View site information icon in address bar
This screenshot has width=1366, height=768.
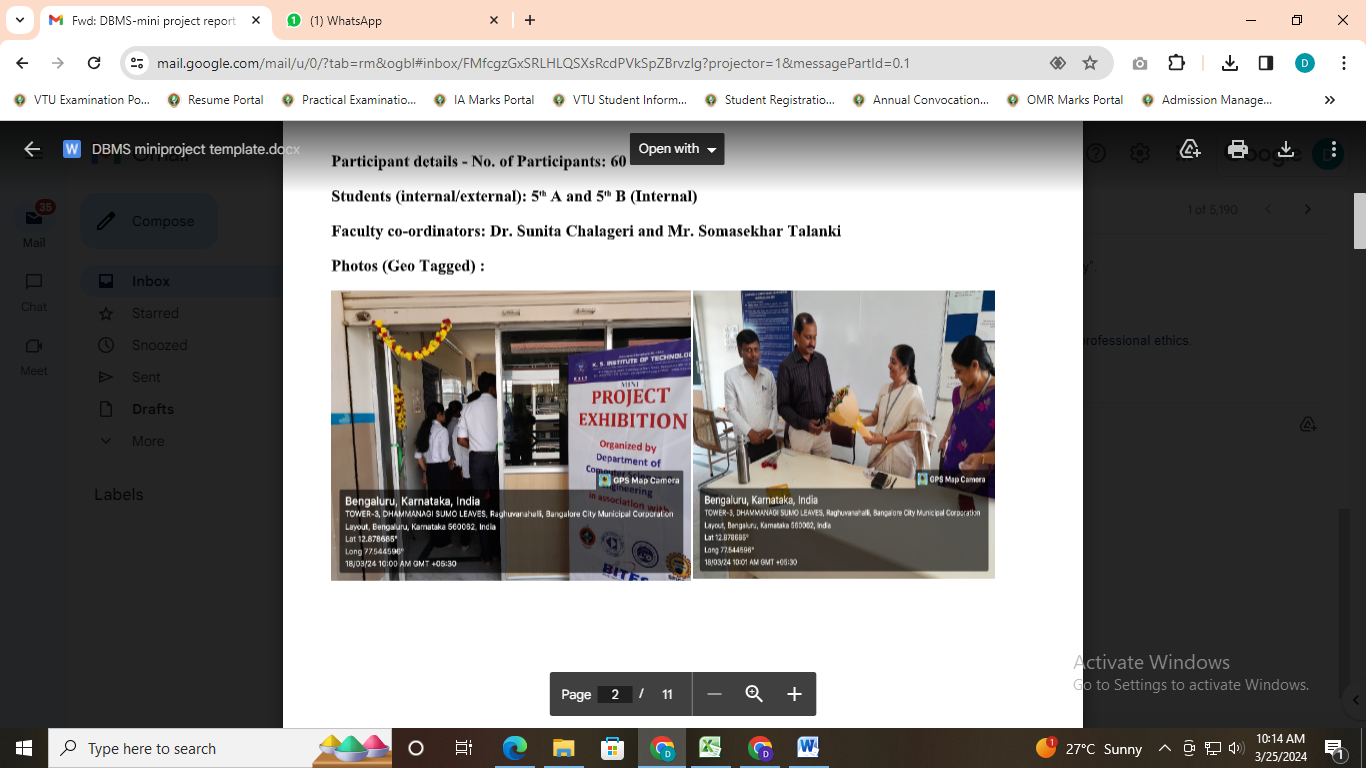point(138,63)
